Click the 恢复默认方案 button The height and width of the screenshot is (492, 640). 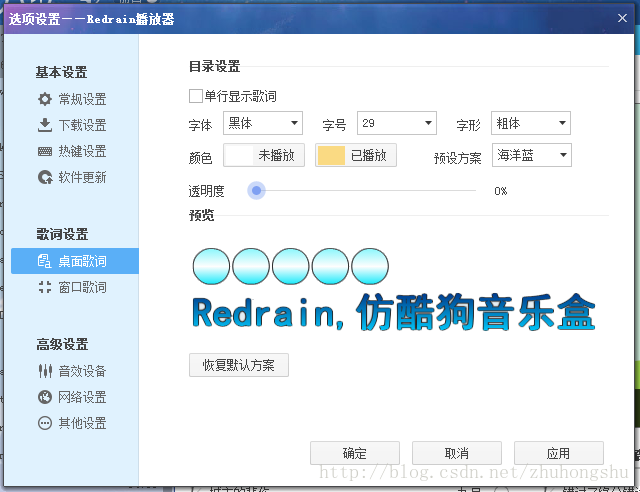[239, 365]
